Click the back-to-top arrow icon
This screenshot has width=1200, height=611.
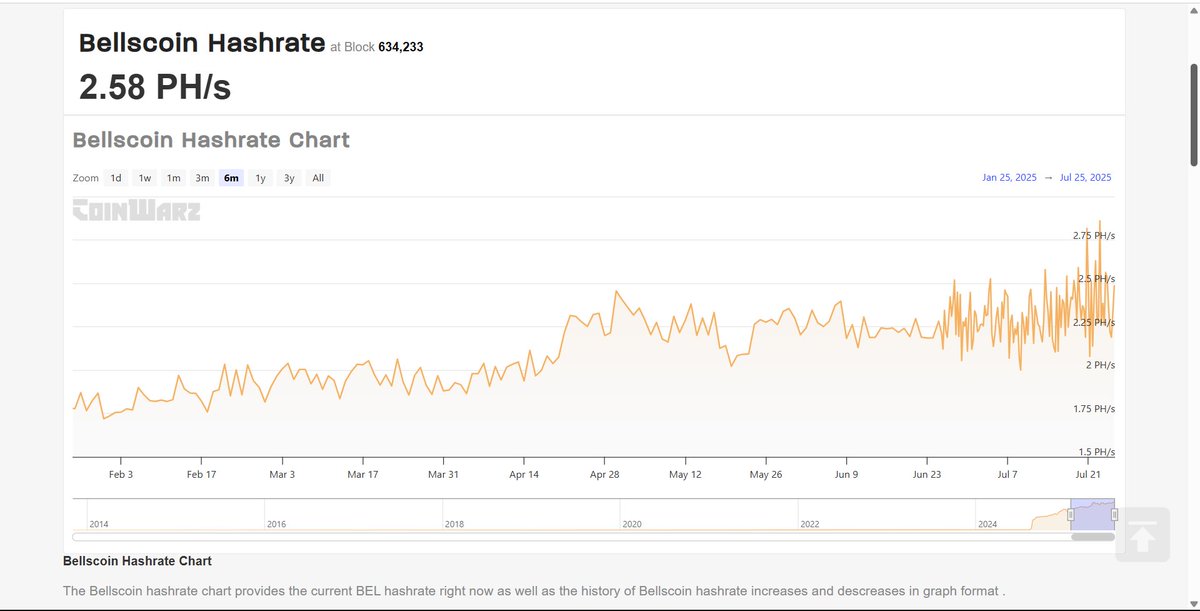(1144, 535)
